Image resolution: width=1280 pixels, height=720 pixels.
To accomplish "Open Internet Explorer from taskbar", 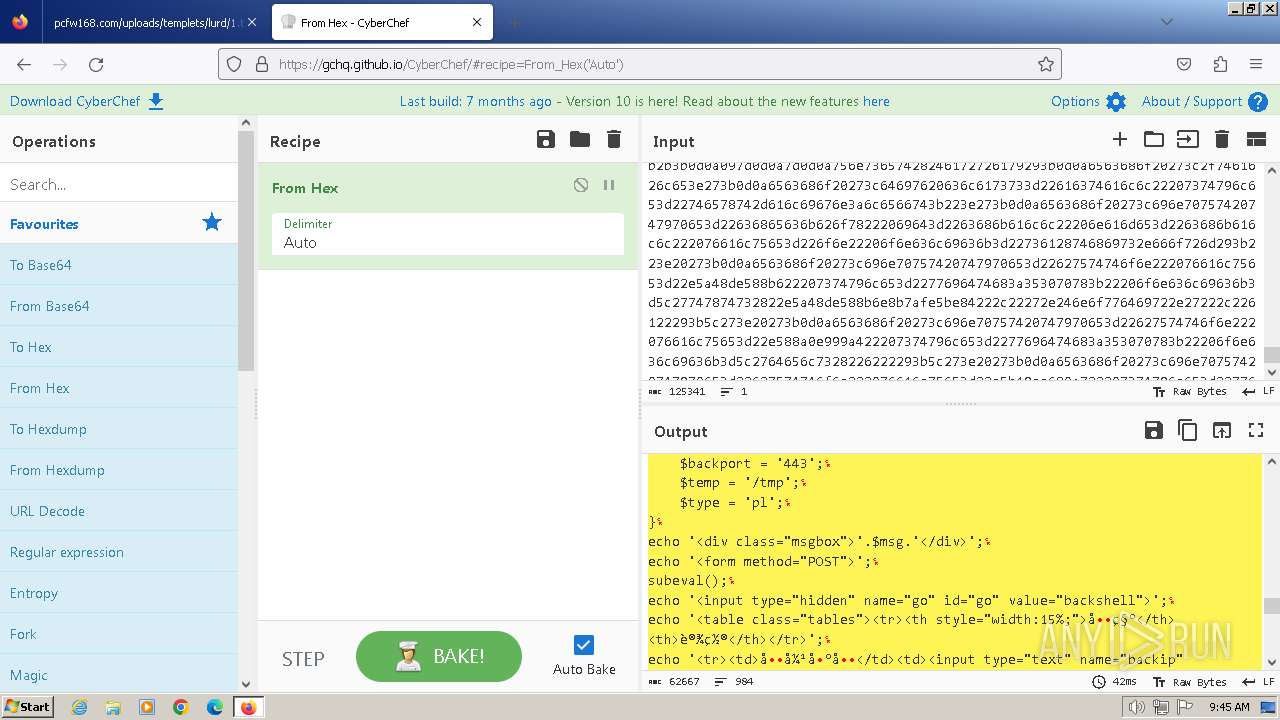I will (79, 707).
